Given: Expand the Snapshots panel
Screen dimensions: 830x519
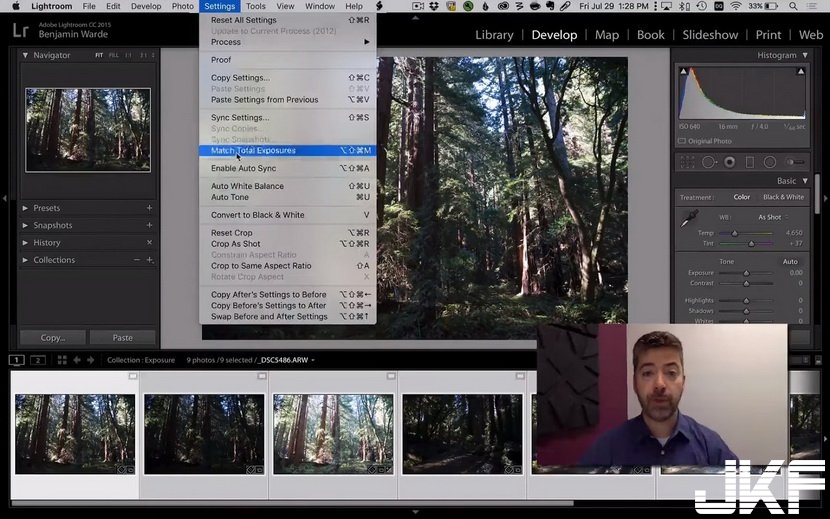Looking at the screenshot, I should 25,225.
